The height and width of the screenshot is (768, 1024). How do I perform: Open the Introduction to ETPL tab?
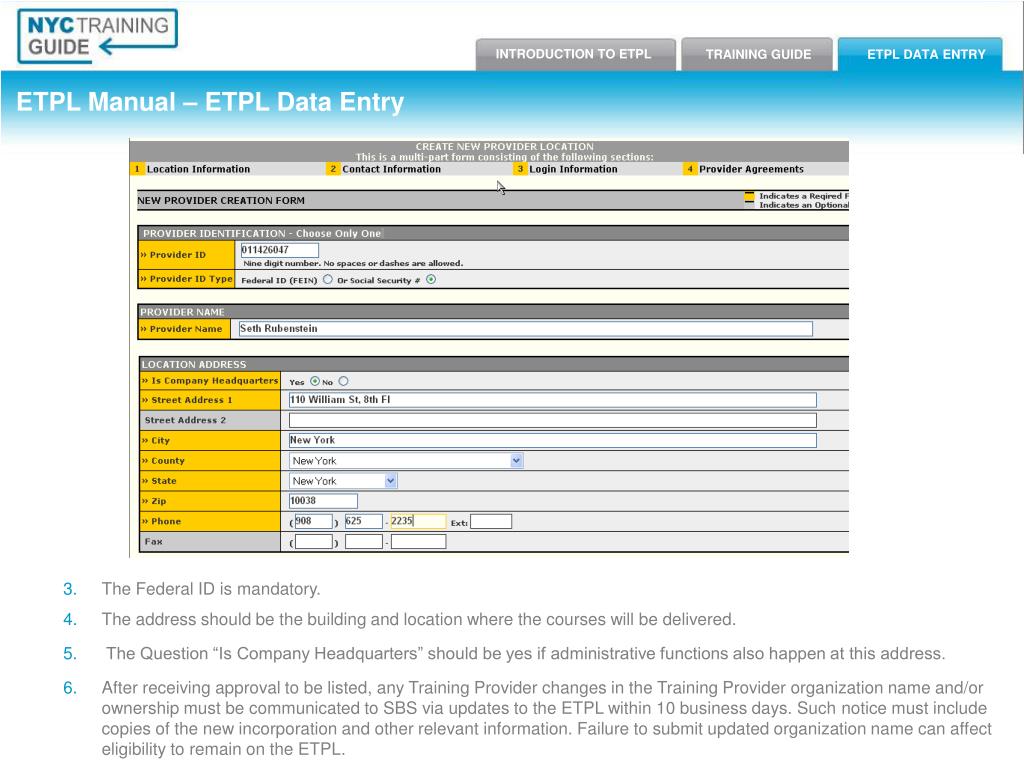coord(575,54)
